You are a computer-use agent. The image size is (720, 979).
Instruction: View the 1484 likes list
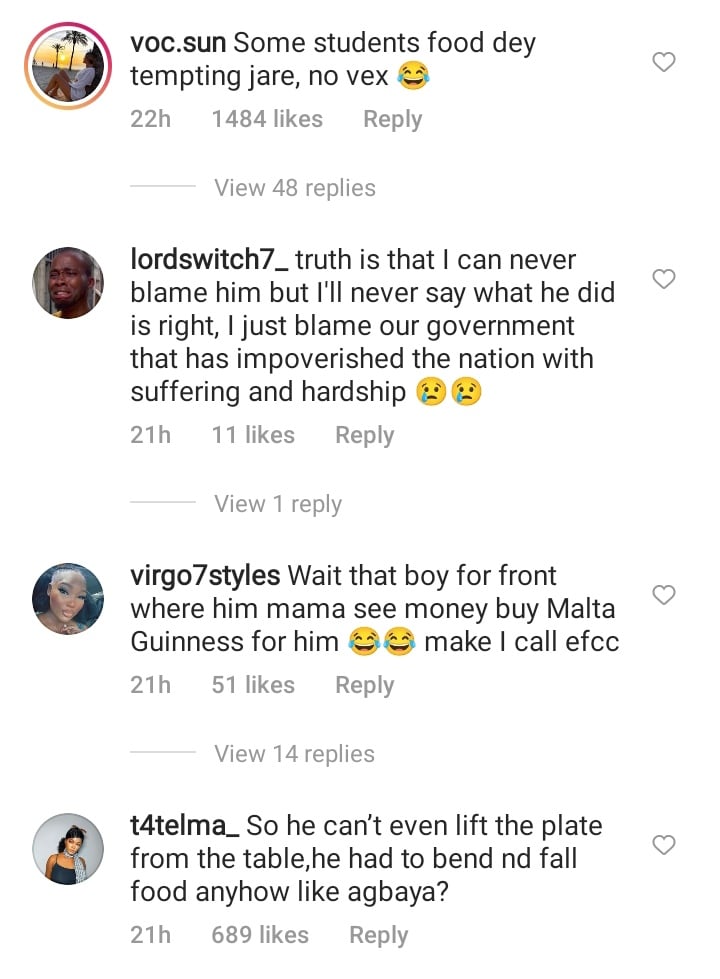(x=267, y=119)
